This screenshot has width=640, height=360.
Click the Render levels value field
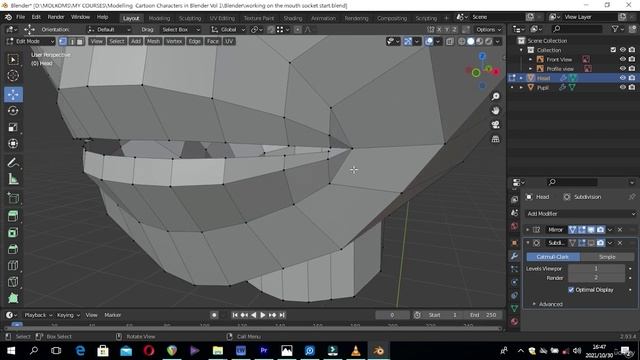click(596, 278)
